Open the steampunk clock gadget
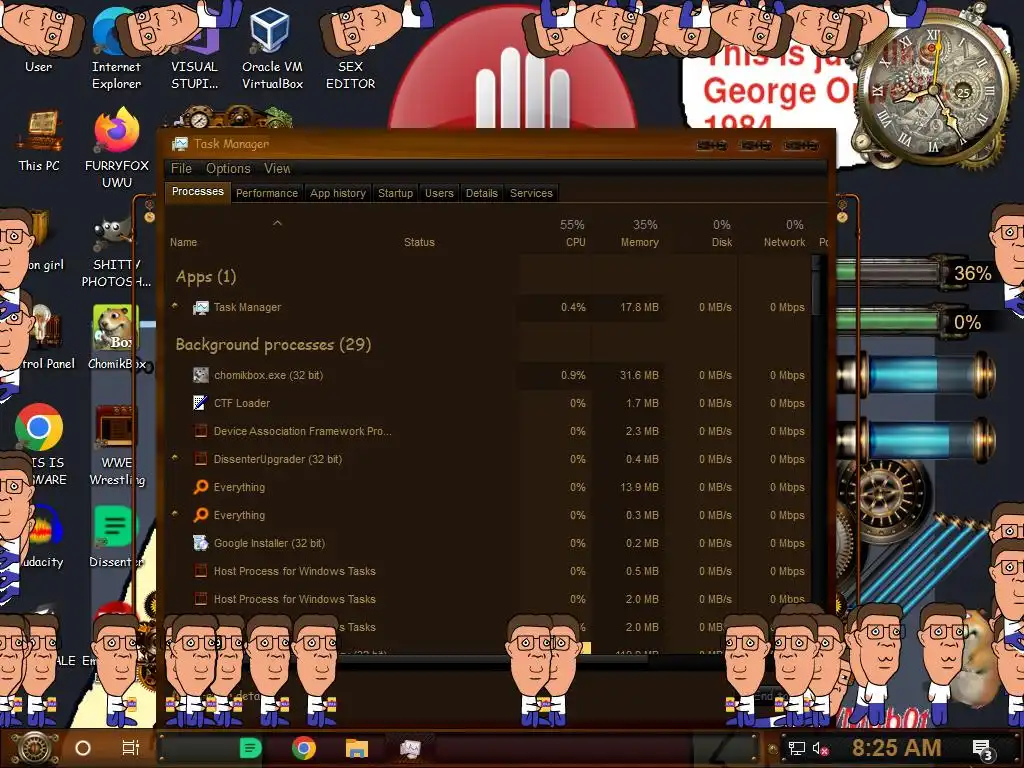Screen dimensions: 1024x768 coord(934,91)
